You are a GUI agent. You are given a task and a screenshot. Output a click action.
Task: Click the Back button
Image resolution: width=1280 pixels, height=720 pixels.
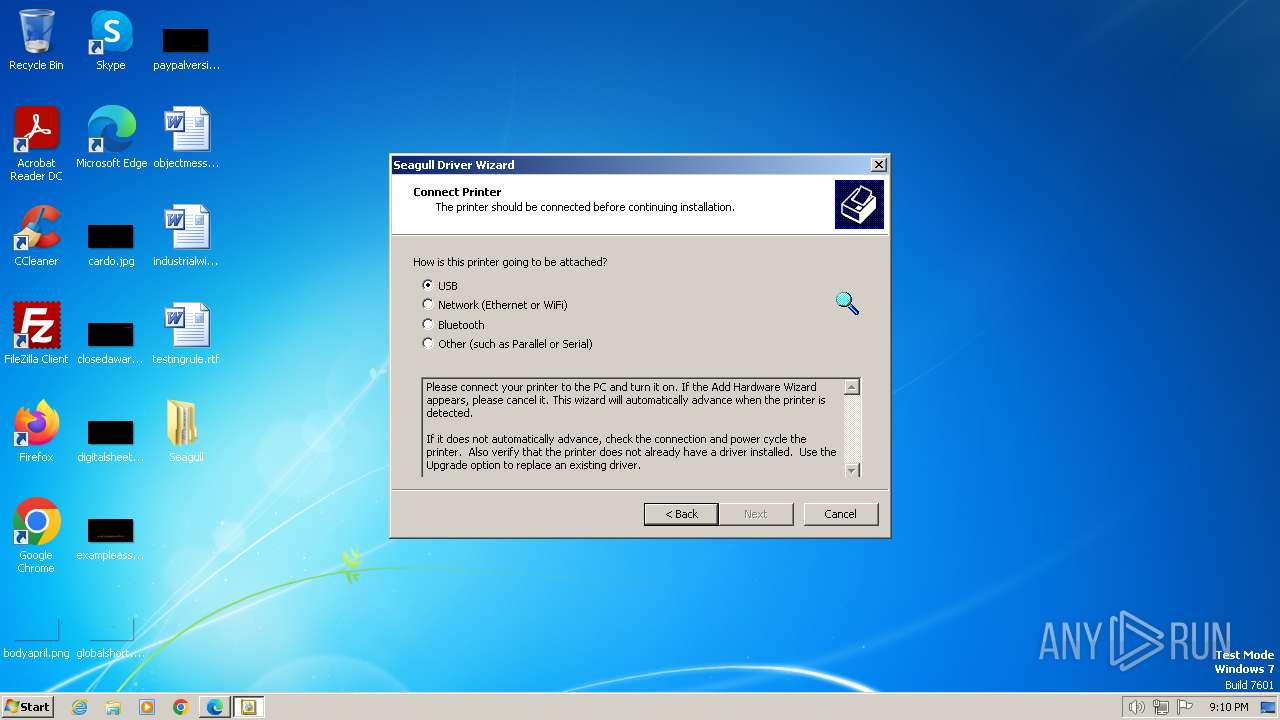point(681,514)
